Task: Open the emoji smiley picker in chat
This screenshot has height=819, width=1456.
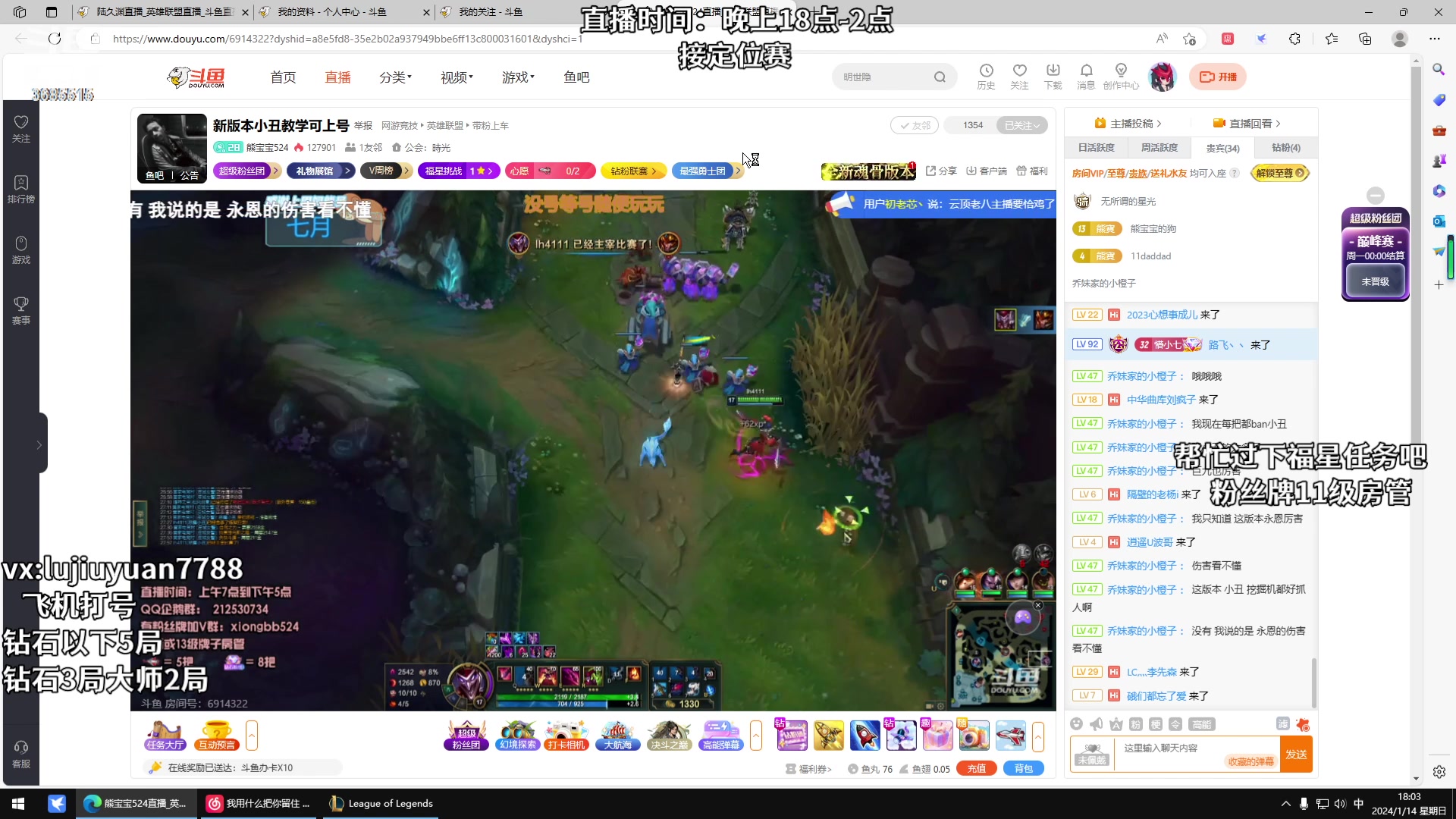Action: [1076, 724]
